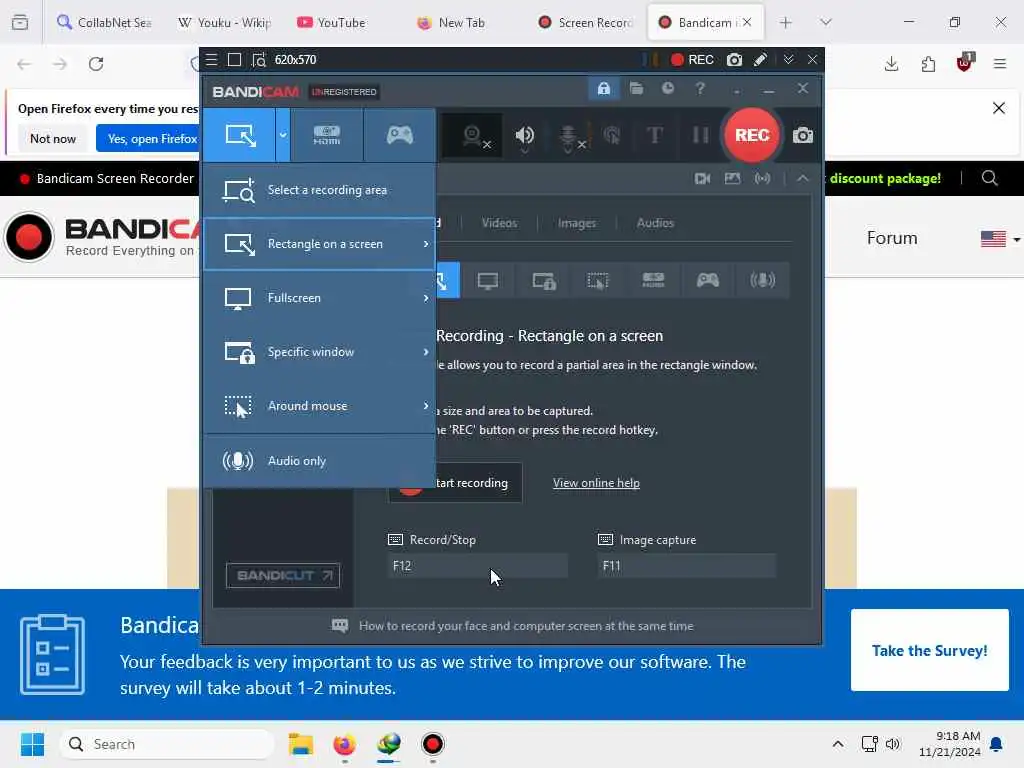Image resolution: width=1024 pixels, height=768 pixels.
Task: Click Not now in Firefox prompt
Action: point(53,138)
